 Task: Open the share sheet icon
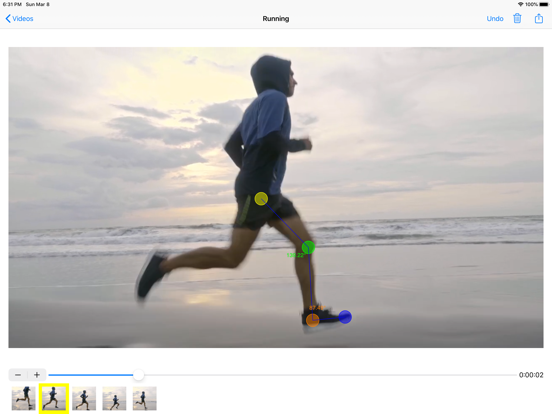pos(539,18)
